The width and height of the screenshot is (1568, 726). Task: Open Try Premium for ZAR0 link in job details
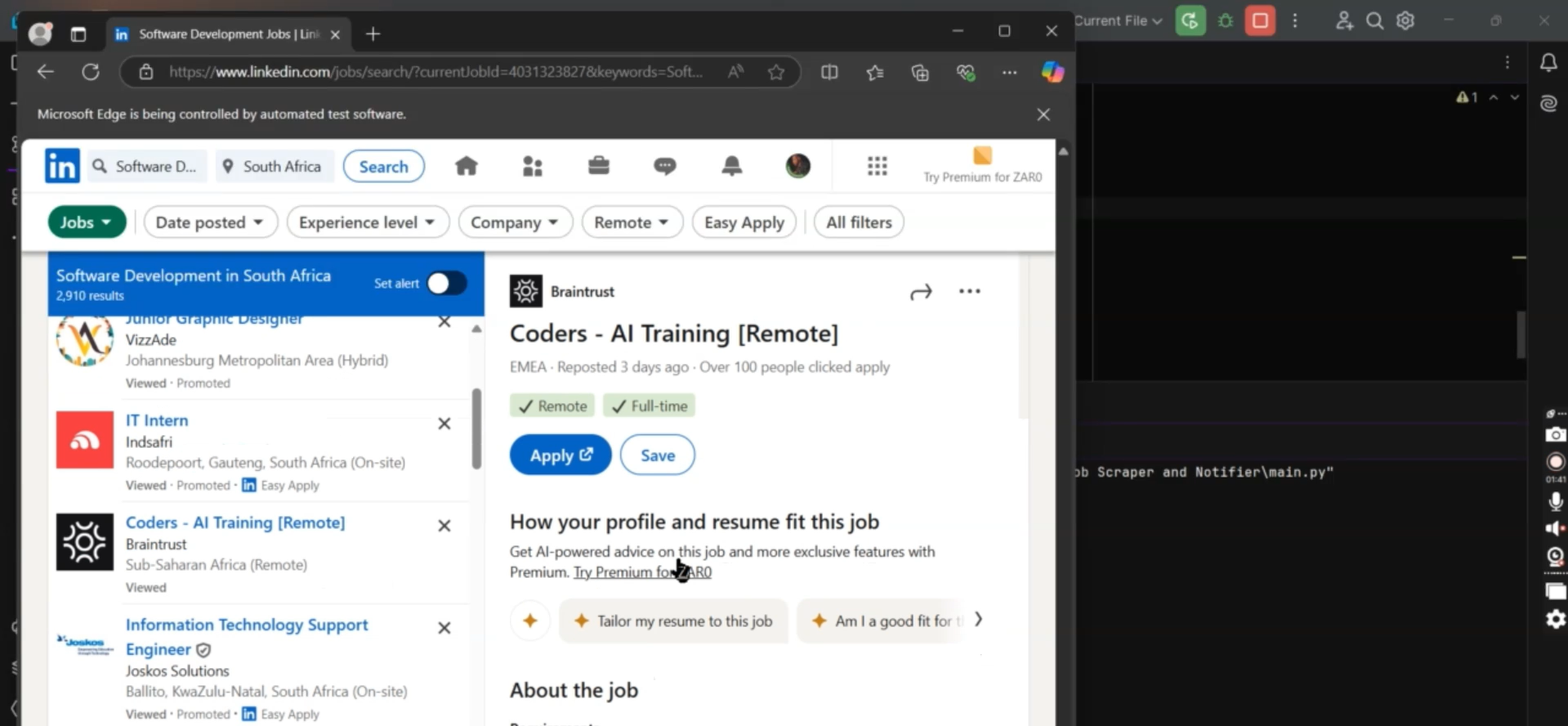pos(642,572)
